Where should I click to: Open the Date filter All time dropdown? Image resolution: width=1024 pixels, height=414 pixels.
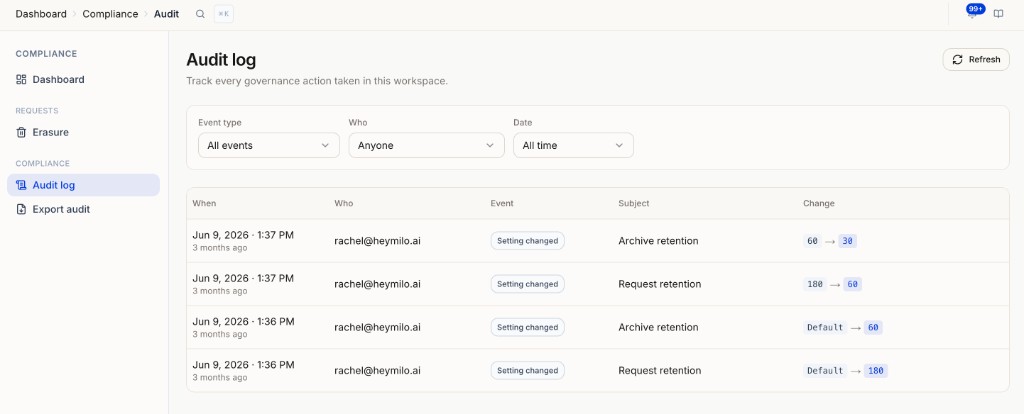click(573, 145)
